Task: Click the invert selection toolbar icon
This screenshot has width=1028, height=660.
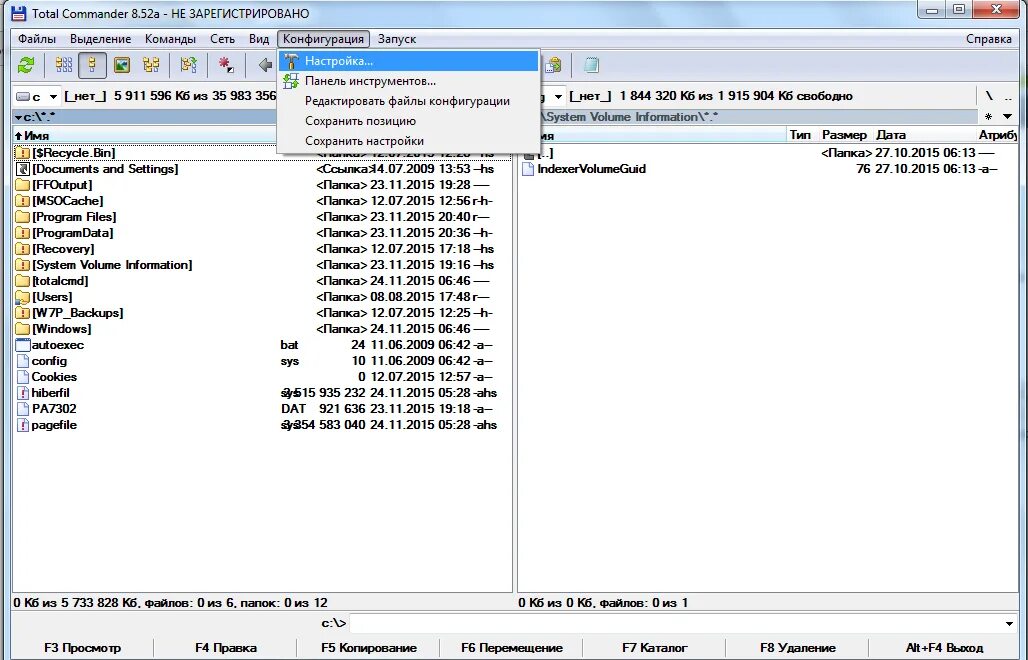Action: pos(189,65)
